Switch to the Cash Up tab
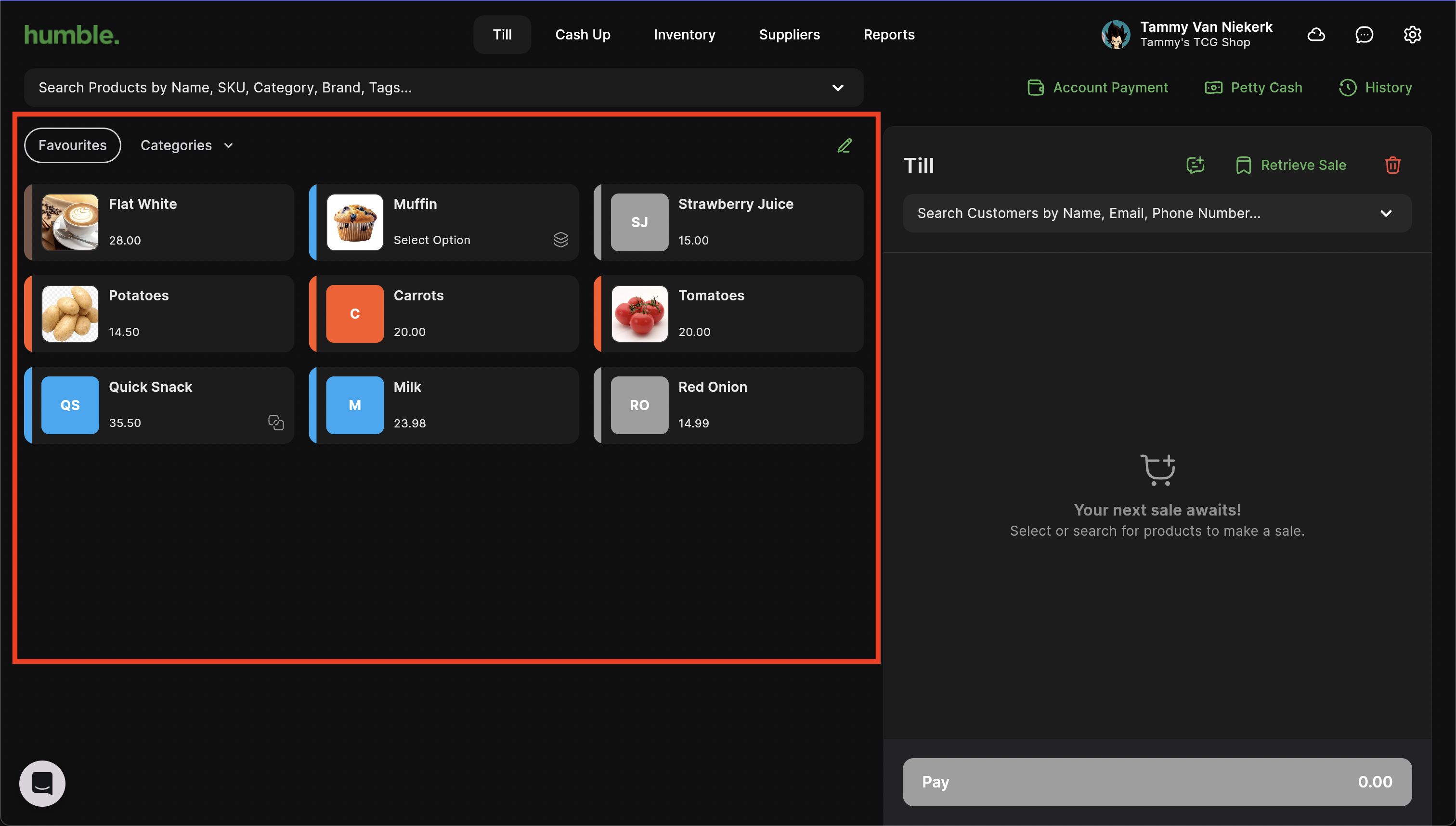The image size is (1456, 826). (x=582, y=35)
